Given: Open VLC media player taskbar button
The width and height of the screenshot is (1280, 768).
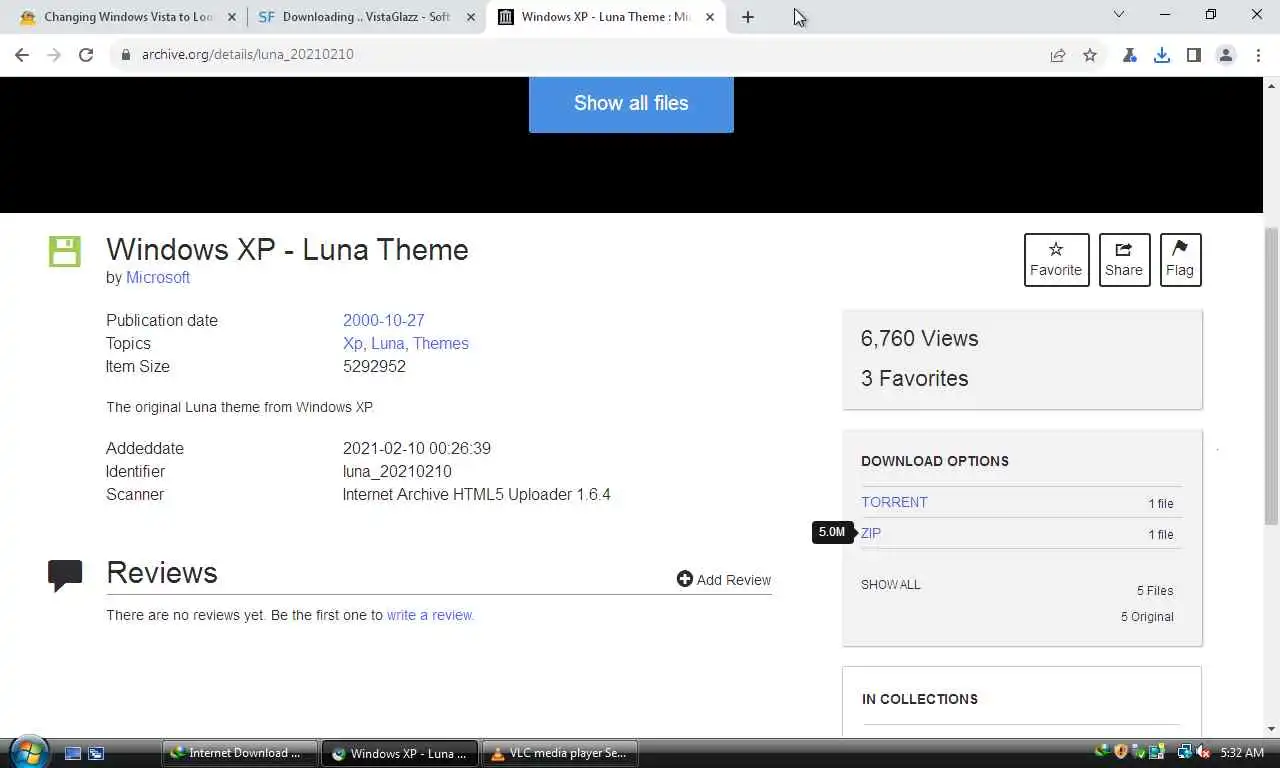Looking at the screenshot, I should (x=560, y=753).
